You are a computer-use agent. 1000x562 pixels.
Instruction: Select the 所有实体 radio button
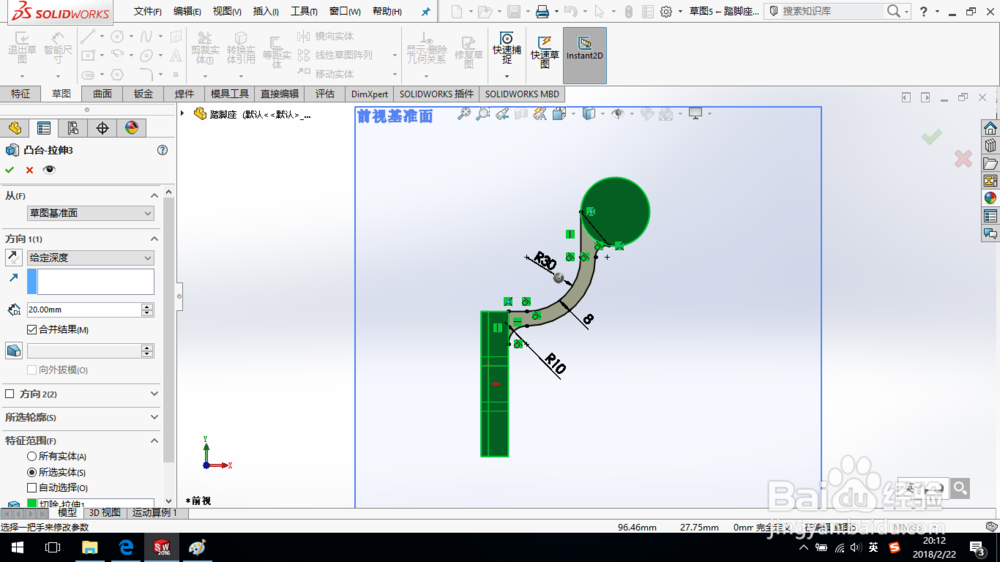pos(31,456)
